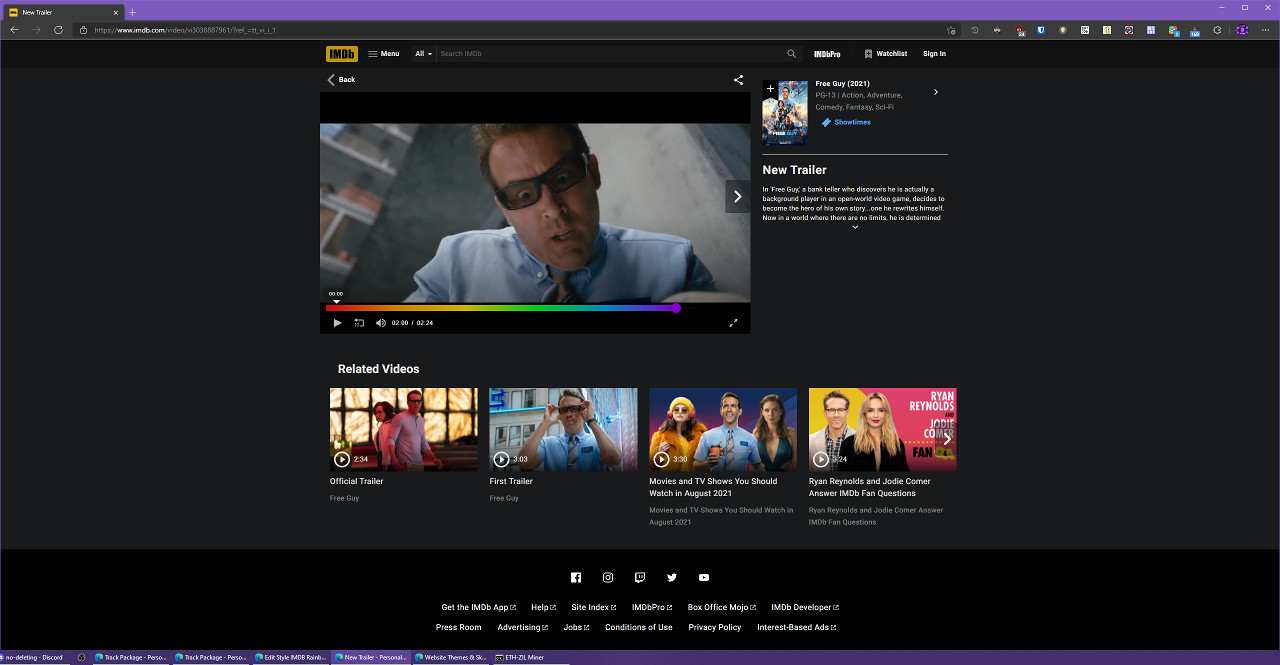Seek using the rainbow video progress bar
The image size is (1280, 665).
(500, 308)
